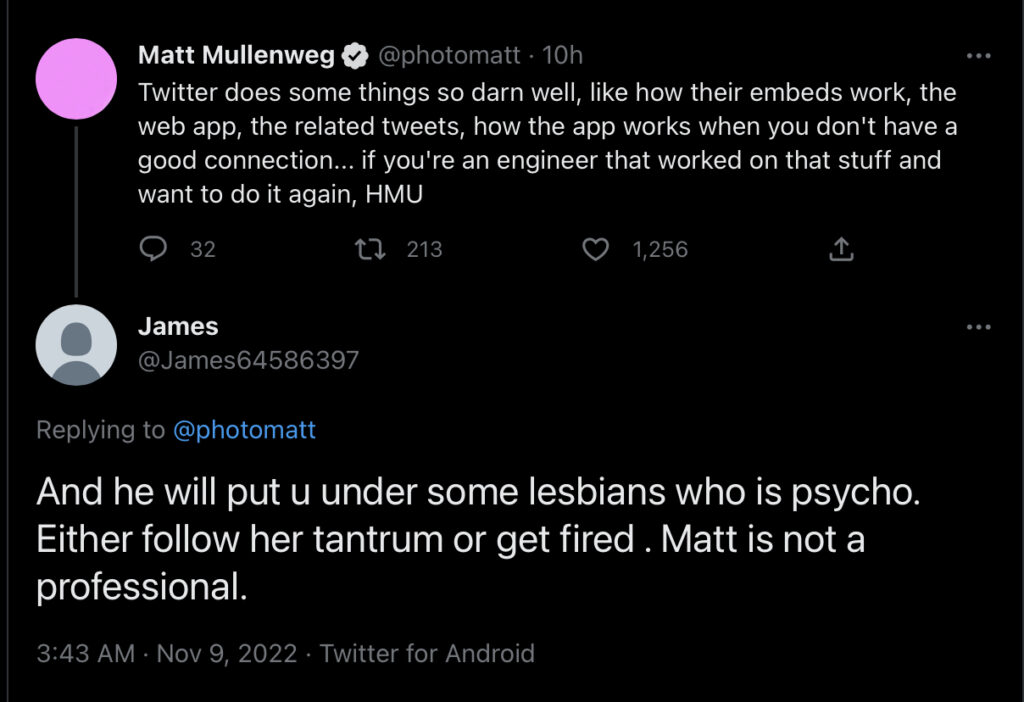Click the 3:43 AM · Nov 9, 2022 timestamp
The width and height of the screenshot is (1024, 702).
point(167,654)
